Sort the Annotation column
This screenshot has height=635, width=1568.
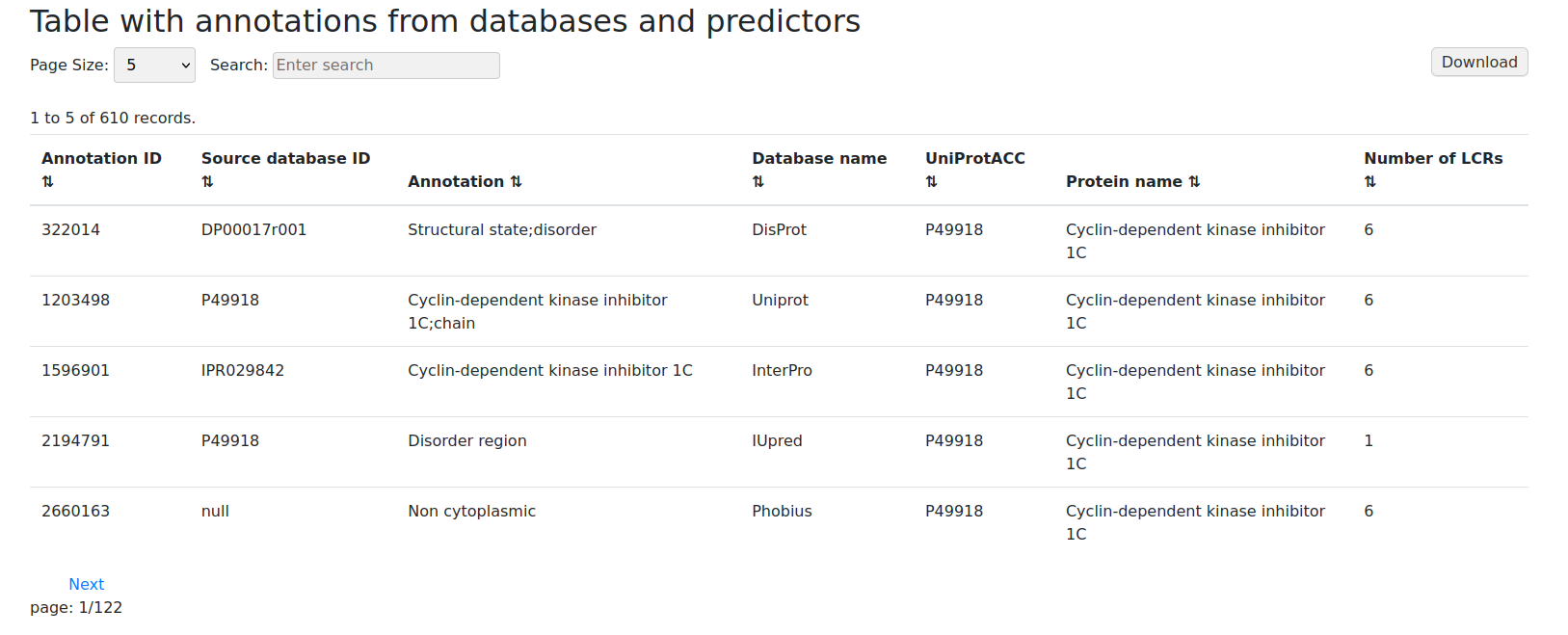point(516,182)
